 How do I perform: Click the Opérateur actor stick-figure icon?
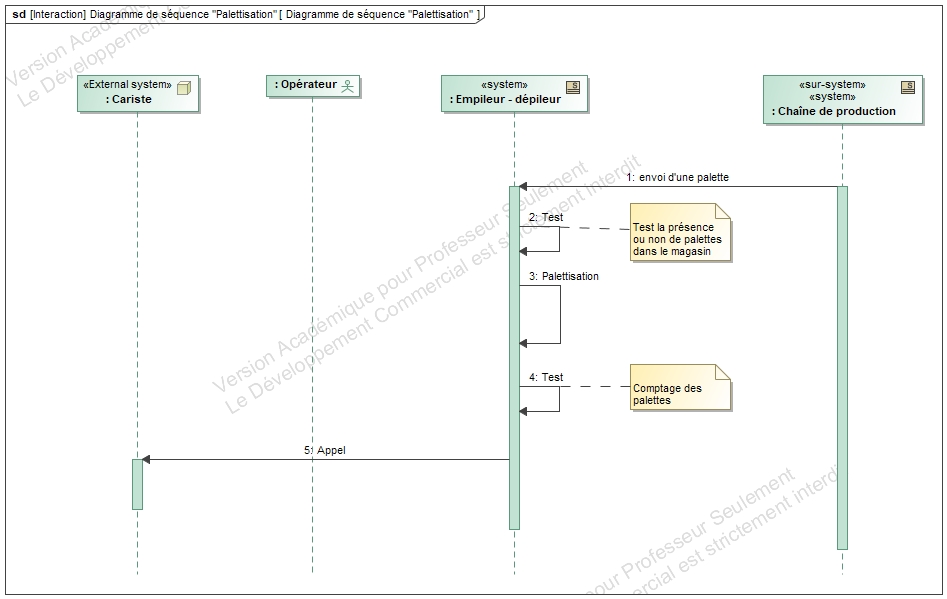click(347, 86)
